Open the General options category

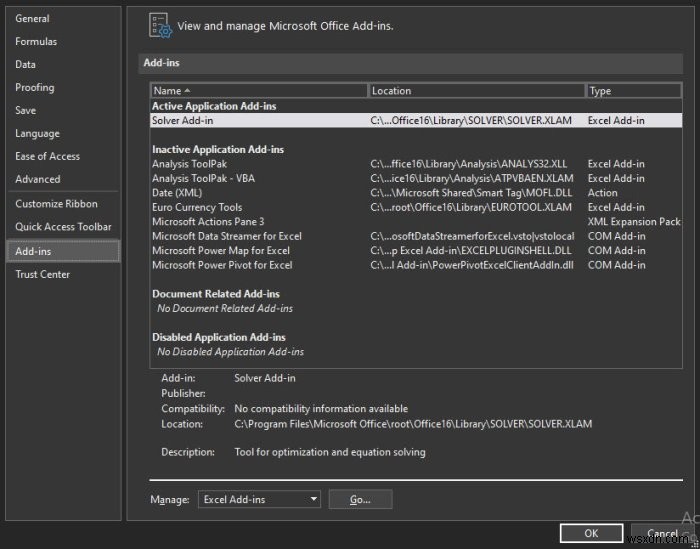pyautogui.click(x=32, y=19)
